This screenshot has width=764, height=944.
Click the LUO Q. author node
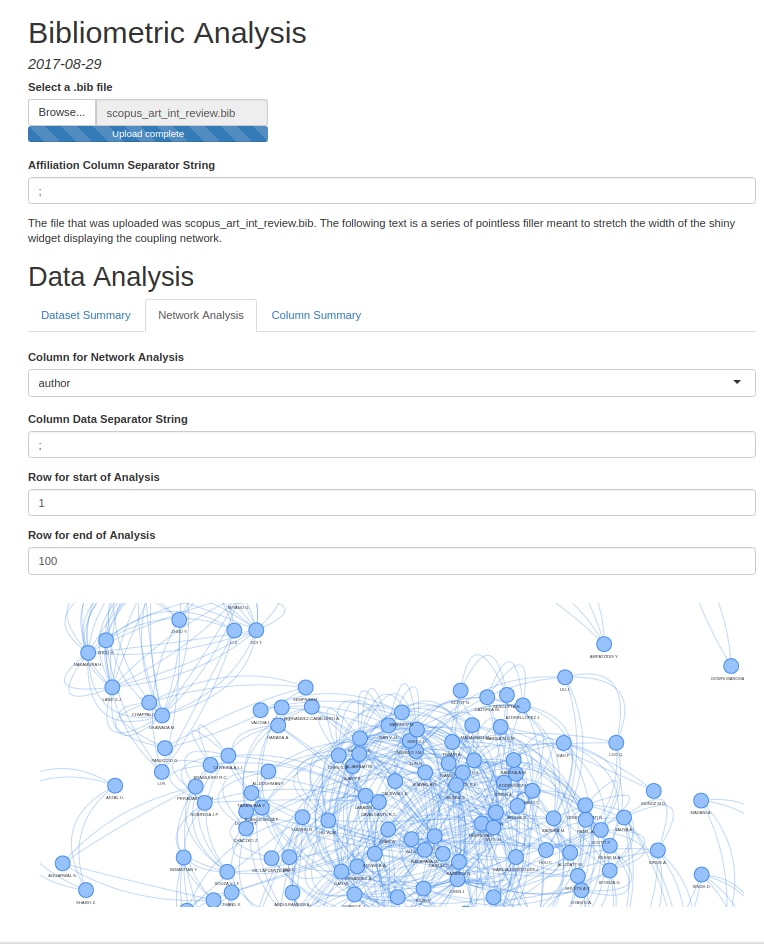point(616,743)
